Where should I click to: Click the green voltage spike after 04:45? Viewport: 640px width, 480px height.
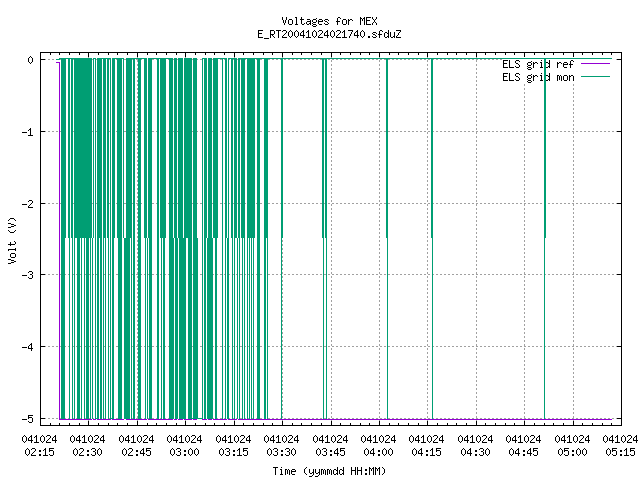click(545, 239)
